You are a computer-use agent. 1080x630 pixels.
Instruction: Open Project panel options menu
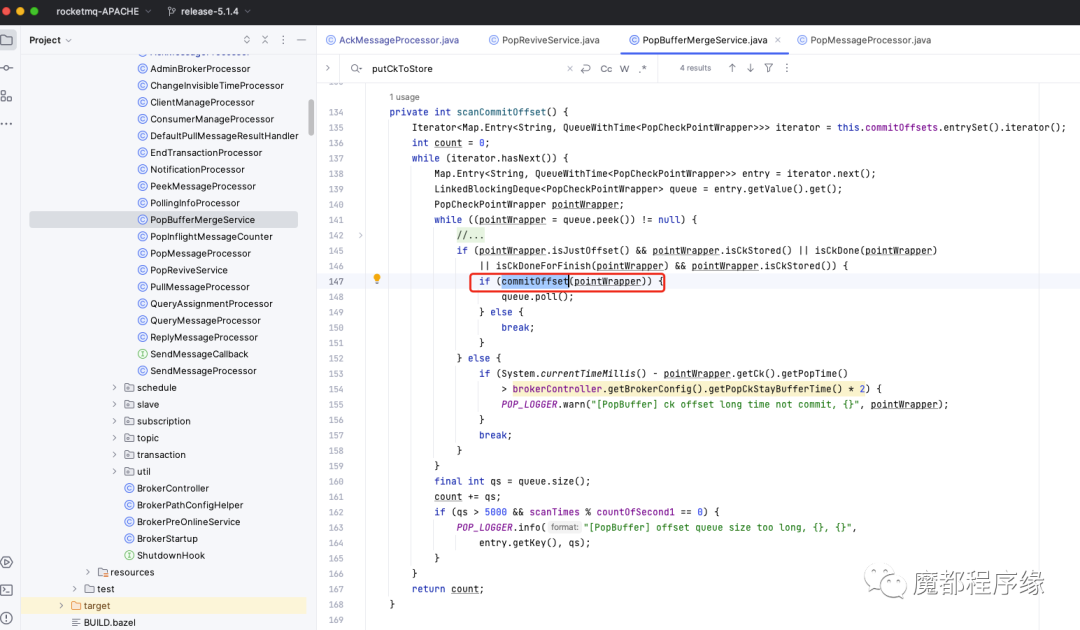click(x=283, y=40)
